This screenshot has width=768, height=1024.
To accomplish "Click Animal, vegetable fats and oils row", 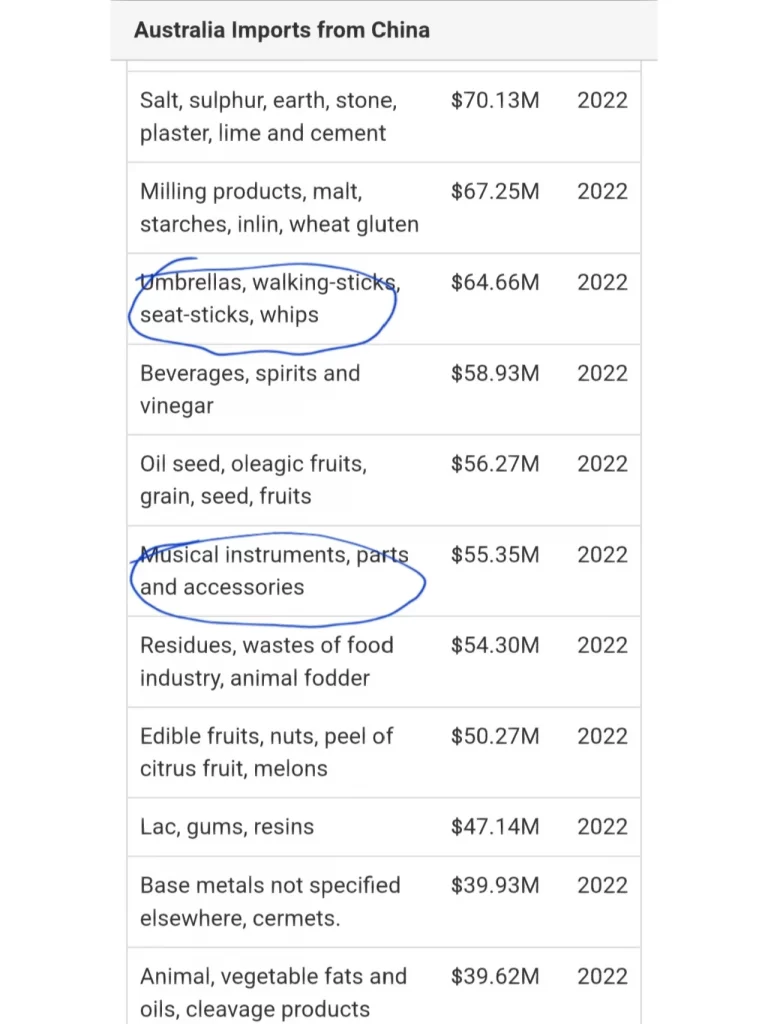I will [x=384, y=986].
